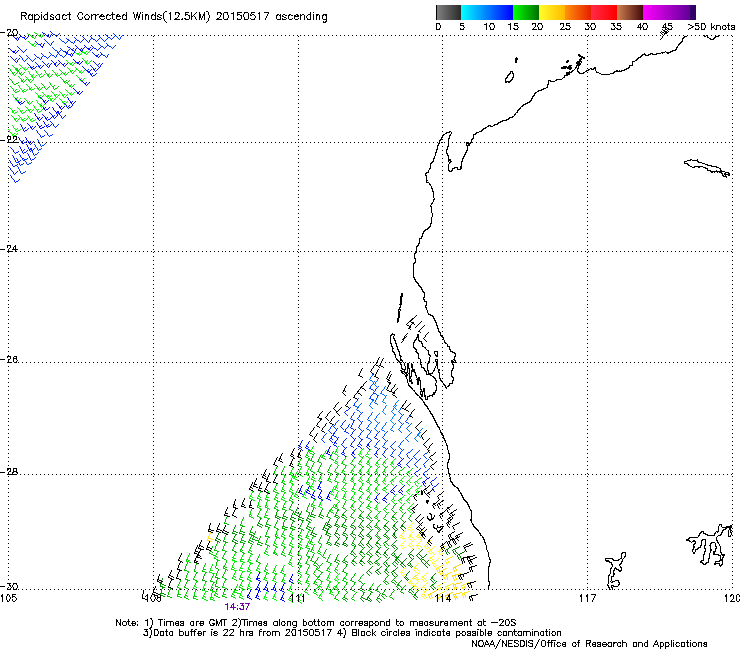The image size is (740, 650).
Task: Select the green 15-20 knots legend swatch
Action: 526,12
